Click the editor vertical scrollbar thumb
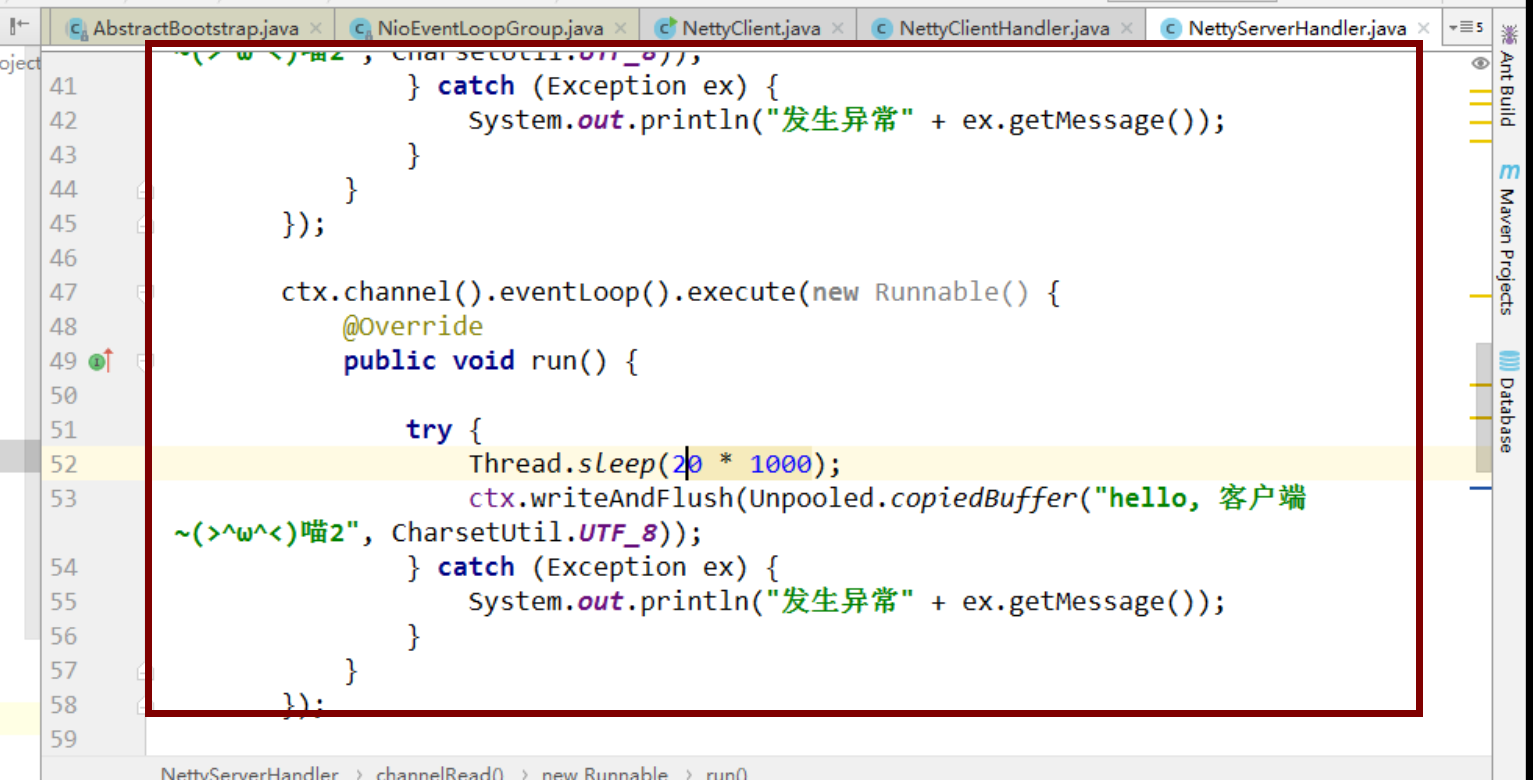This screenshot has height=780, width=1533. (x=1483, y=407)
